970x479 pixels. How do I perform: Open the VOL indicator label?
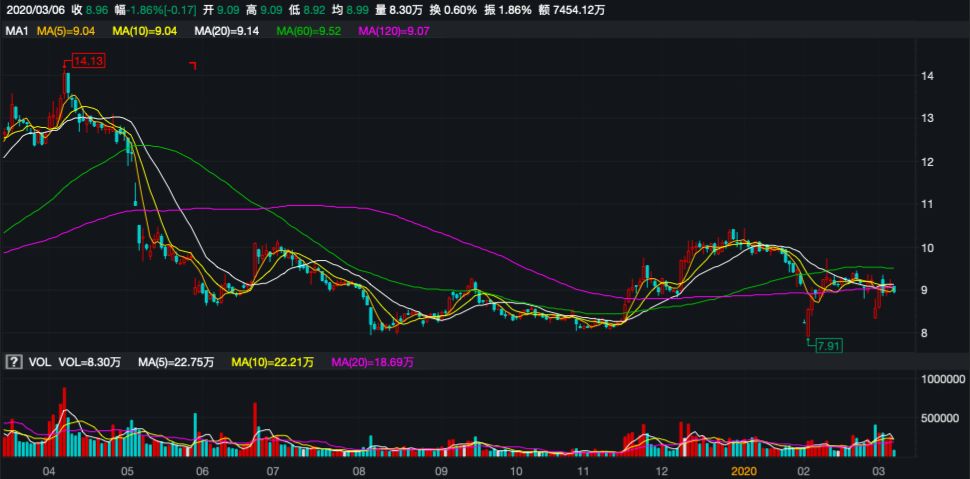[41, 361]
